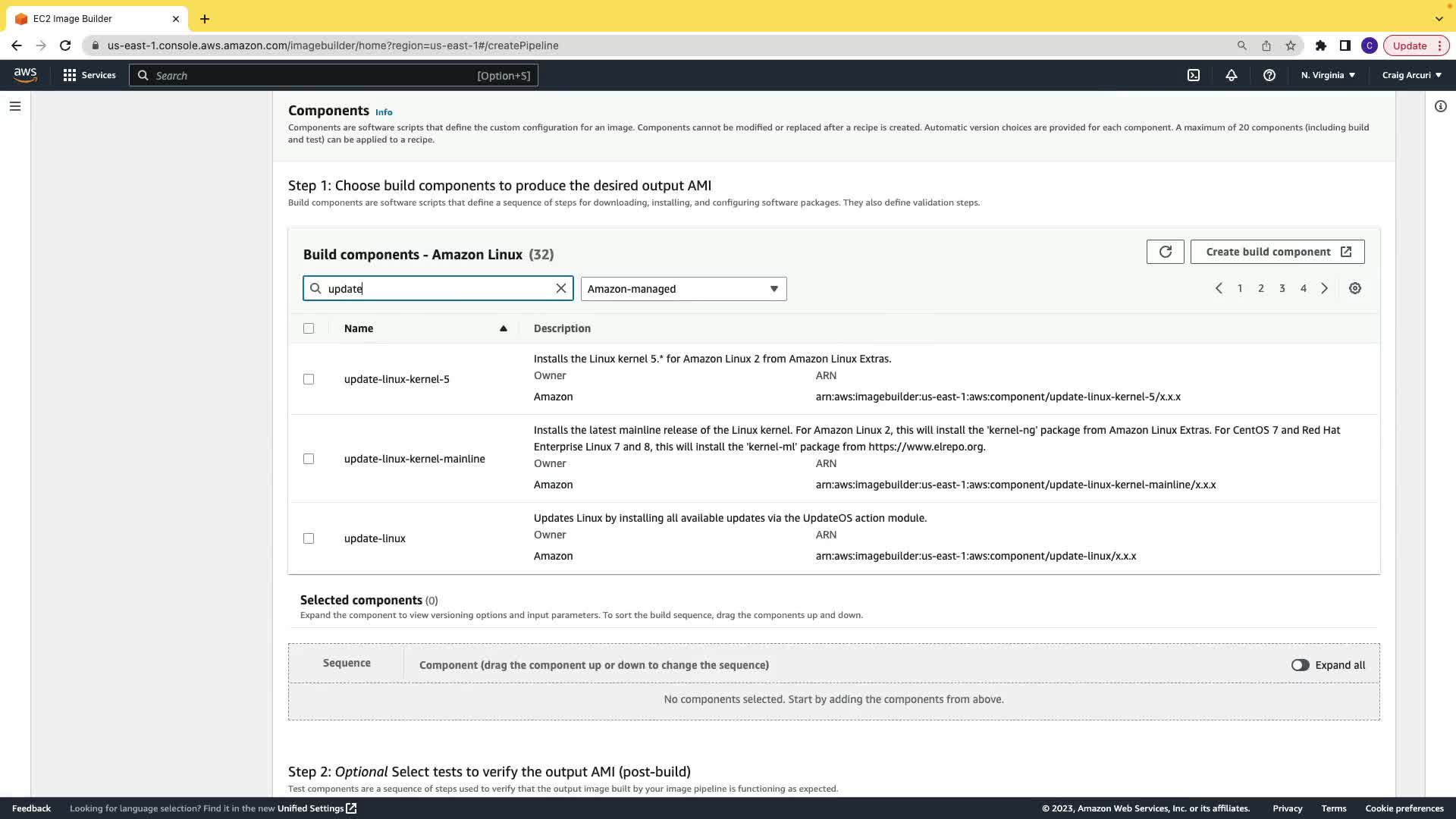Screen dimensions: 1456x819
Task: Open table preferences gear icon
Action: tap(1355, 288)
